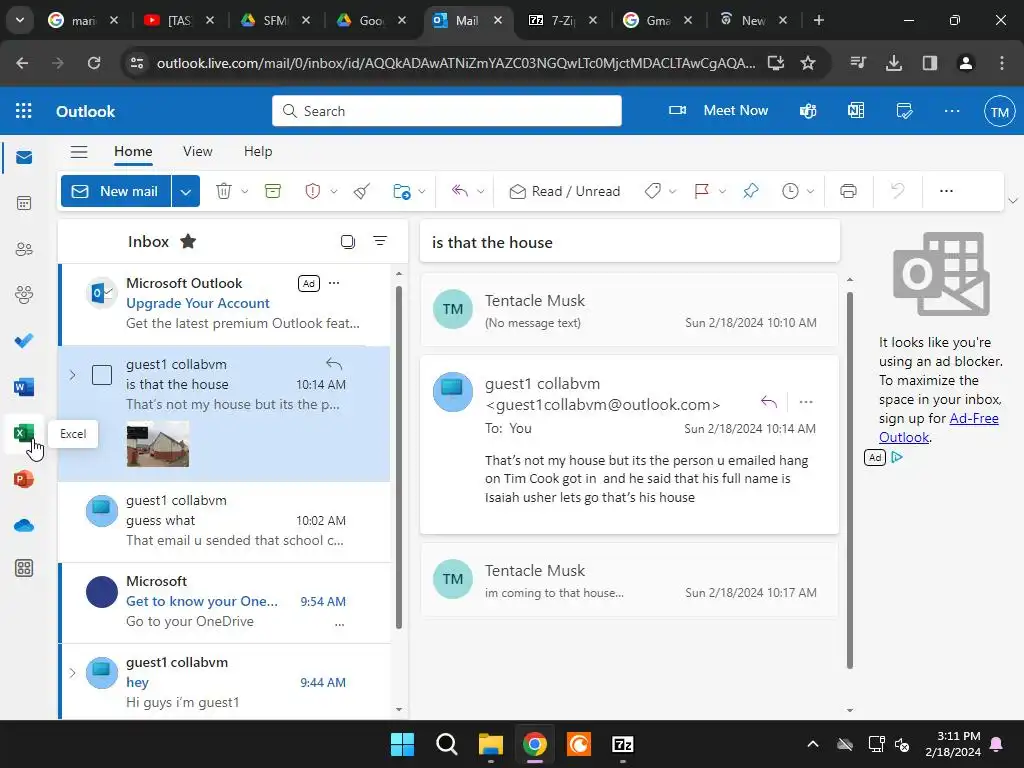
Task: Launch Excel from the sidebar
Action: (24, 433)
